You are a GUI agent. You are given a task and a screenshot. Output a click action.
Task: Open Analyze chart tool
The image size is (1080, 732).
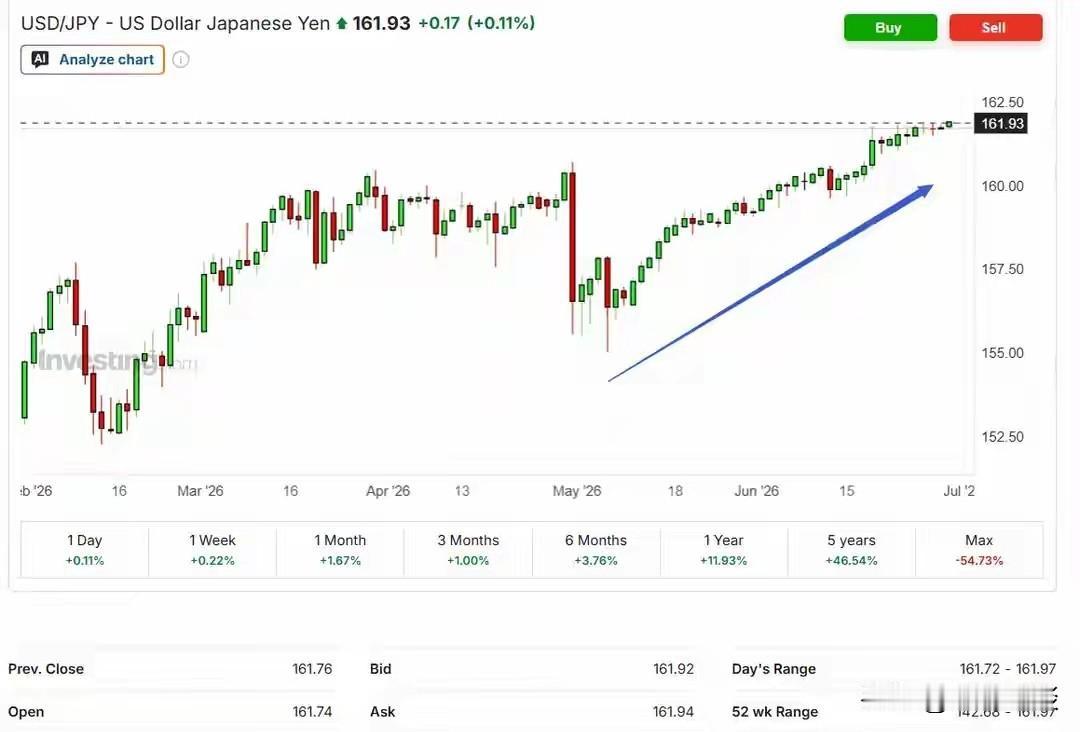point(92,59)
